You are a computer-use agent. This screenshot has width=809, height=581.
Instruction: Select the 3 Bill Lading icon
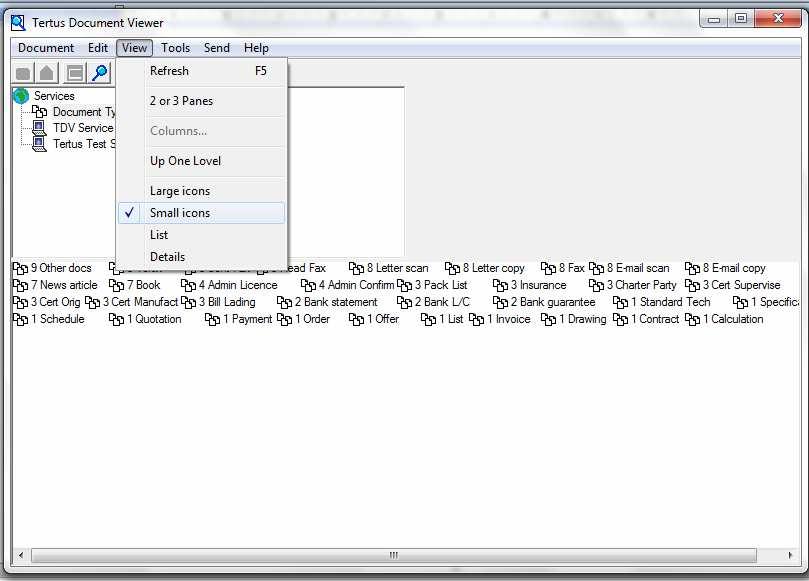coord(188,302)
